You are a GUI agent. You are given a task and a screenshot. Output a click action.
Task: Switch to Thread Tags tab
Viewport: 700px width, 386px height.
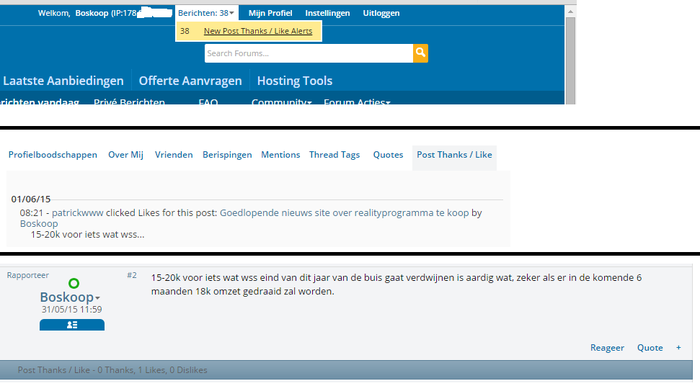click(334, 155)
